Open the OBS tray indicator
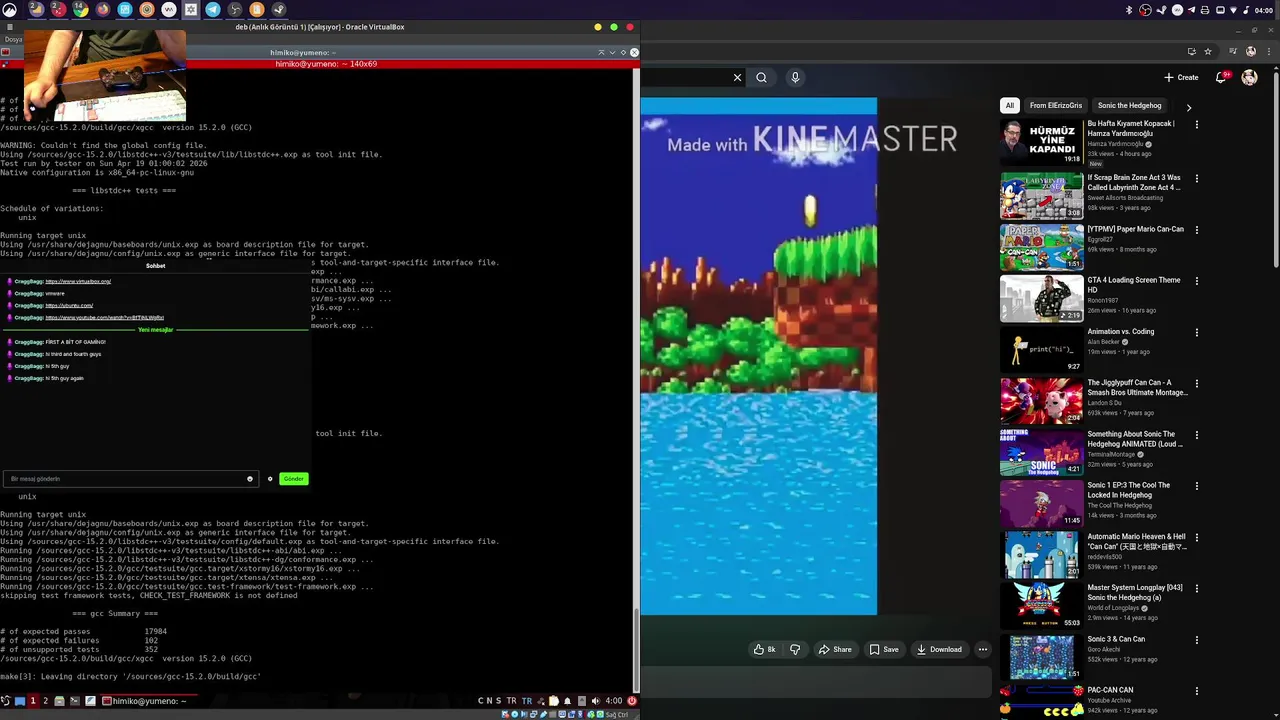 tap(1145, 10)
